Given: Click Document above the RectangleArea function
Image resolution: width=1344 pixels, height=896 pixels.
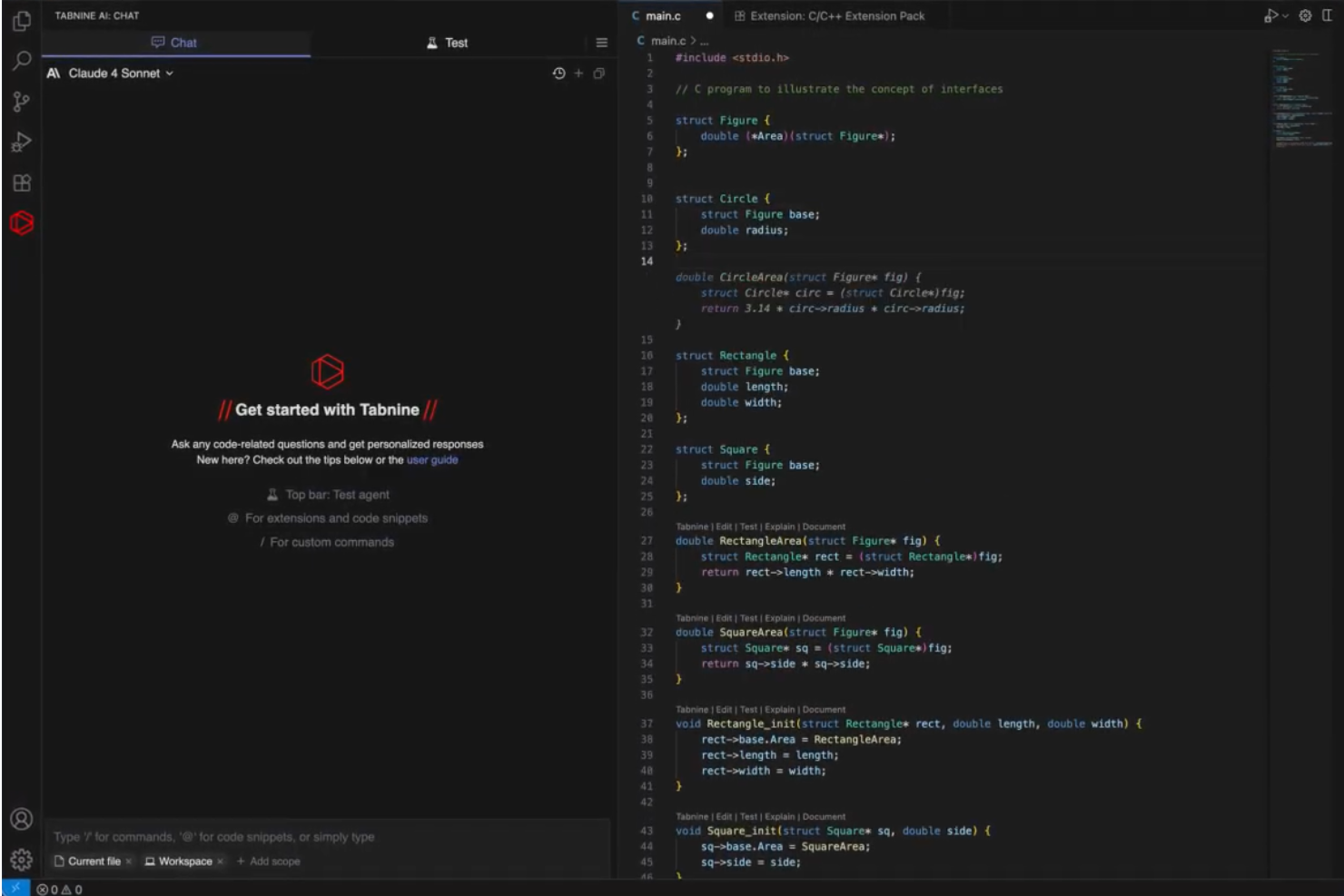Looking at the screenshot, I should [x=824, y=527].
